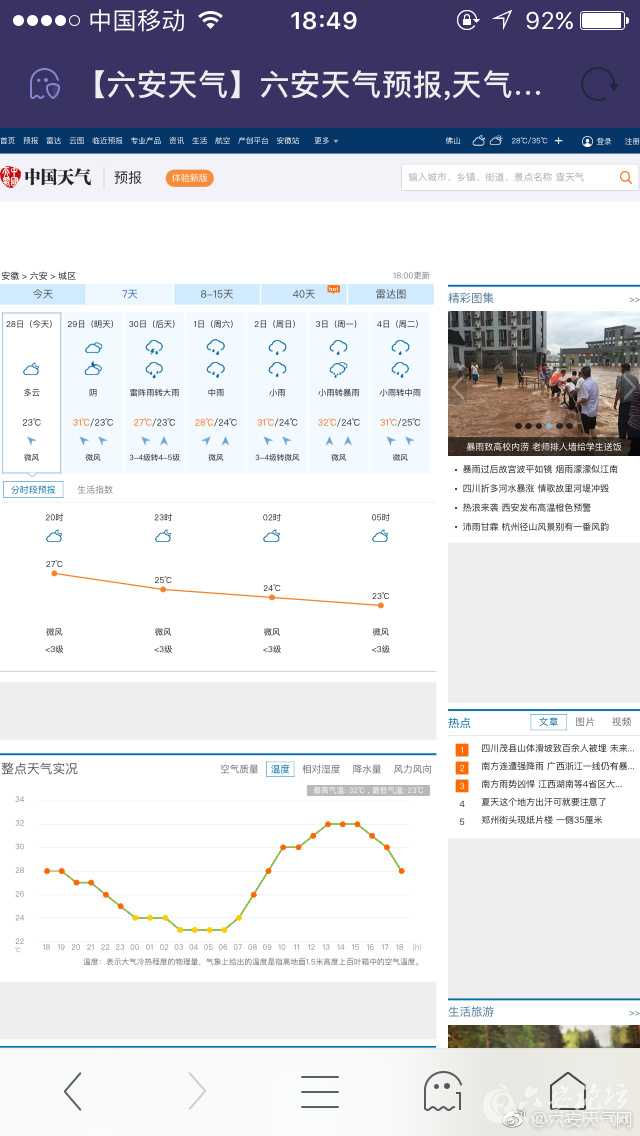The width and height of the screenshot is (640, 1136).
Task: Switch to the 8–15天 forecast tab
Action: click(217, 294)
